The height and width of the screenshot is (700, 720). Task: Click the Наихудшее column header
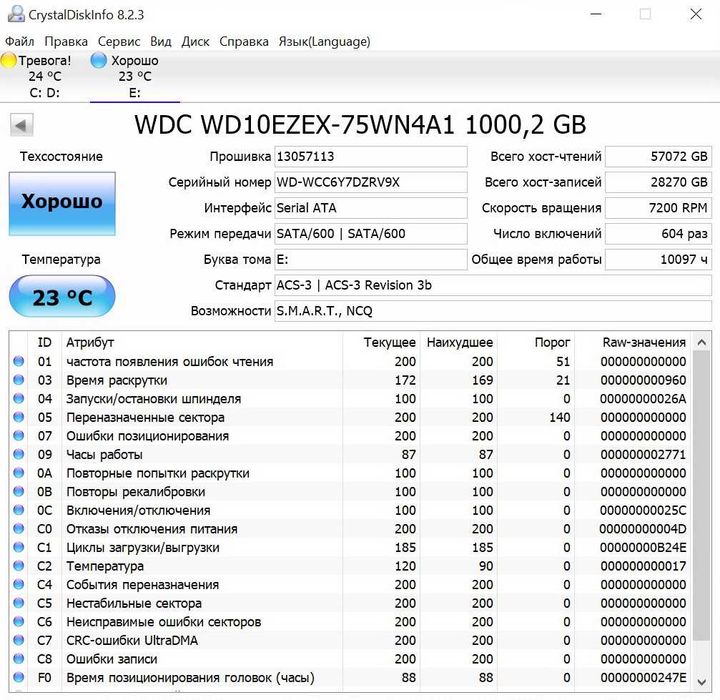459,343
